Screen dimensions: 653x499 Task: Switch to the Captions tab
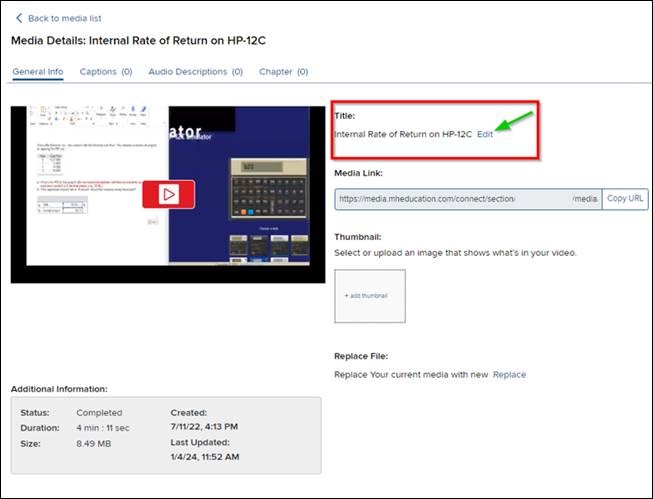point(105,72)
